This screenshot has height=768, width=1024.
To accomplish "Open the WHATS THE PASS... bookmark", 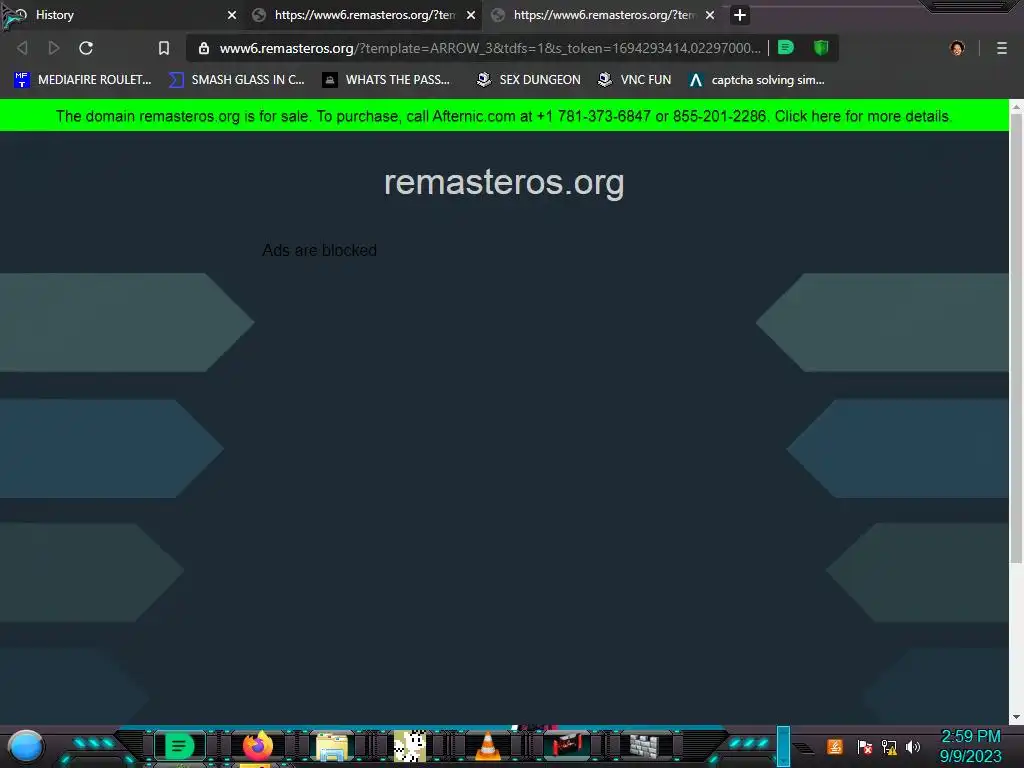I will click(x=387, y=80).
